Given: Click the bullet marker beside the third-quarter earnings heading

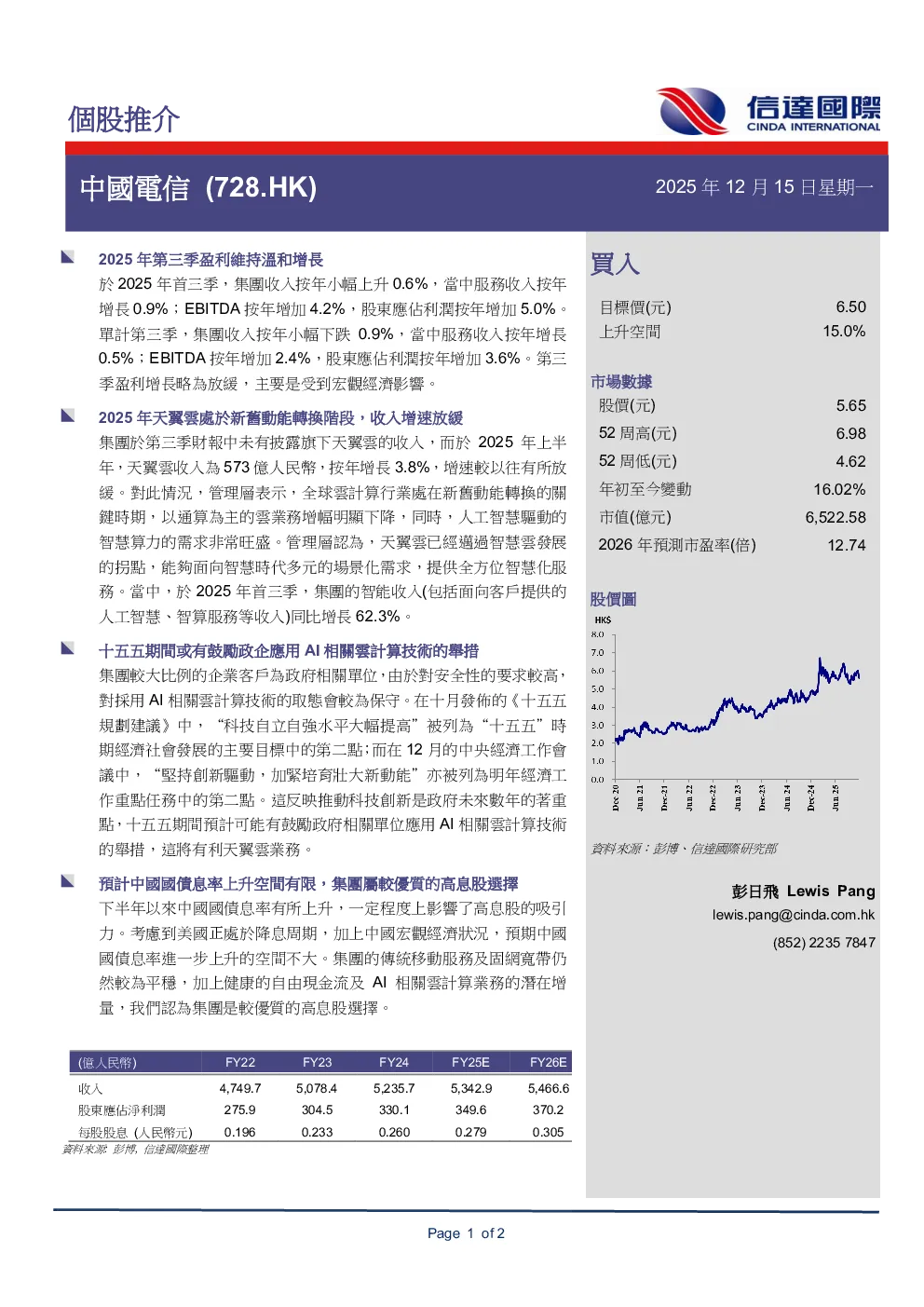Looking at the screenshot, I should (x=68, y=257).
